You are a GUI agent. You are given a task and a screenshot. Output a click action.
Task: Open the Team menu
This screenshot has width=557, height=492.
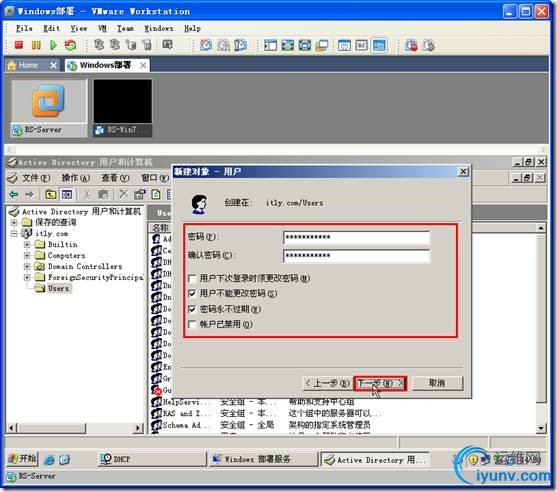pyautogui.click(x=125, y=28)
